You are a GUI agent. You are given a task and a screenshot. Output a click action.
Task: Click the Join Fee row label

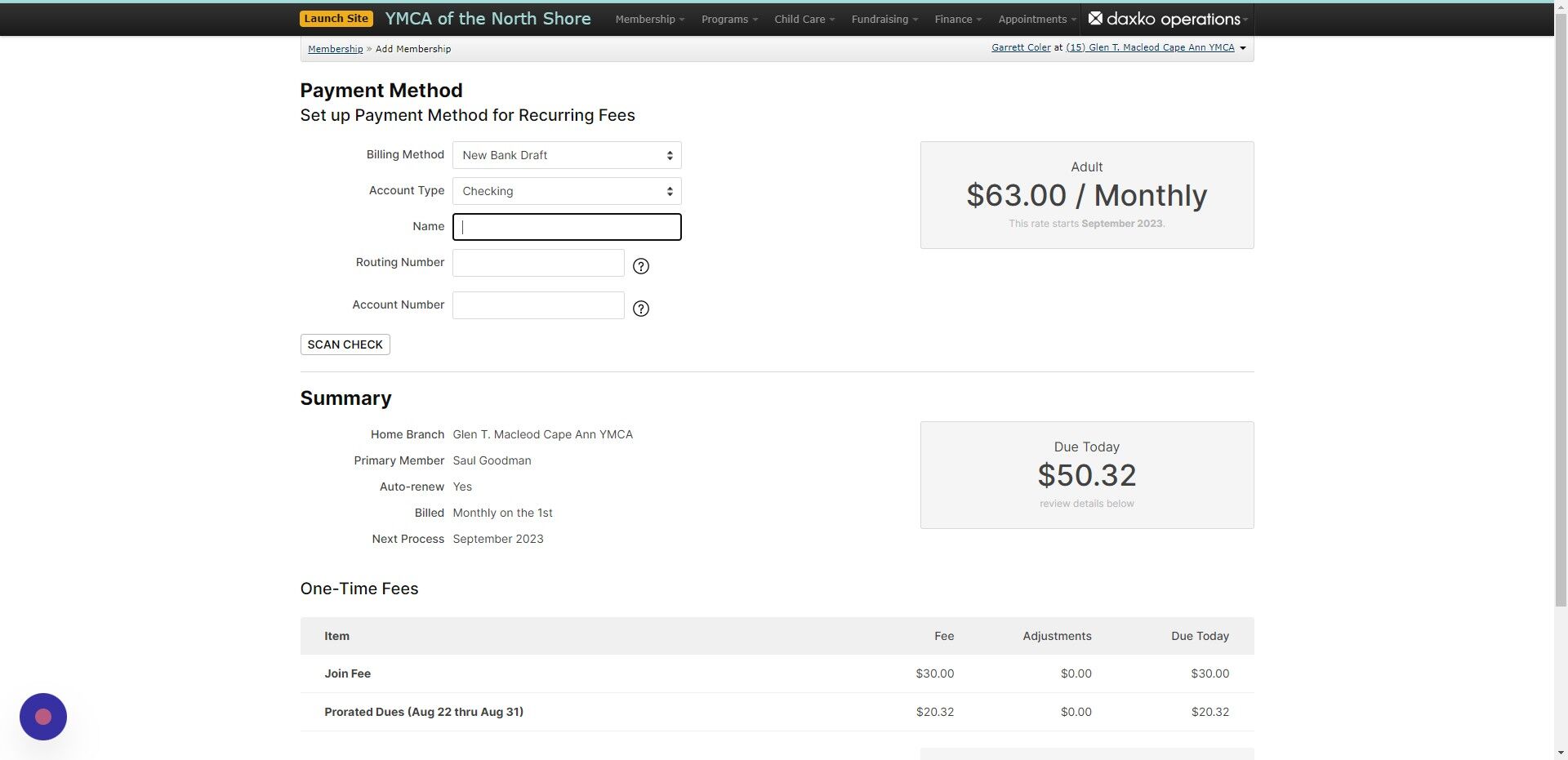347,673
